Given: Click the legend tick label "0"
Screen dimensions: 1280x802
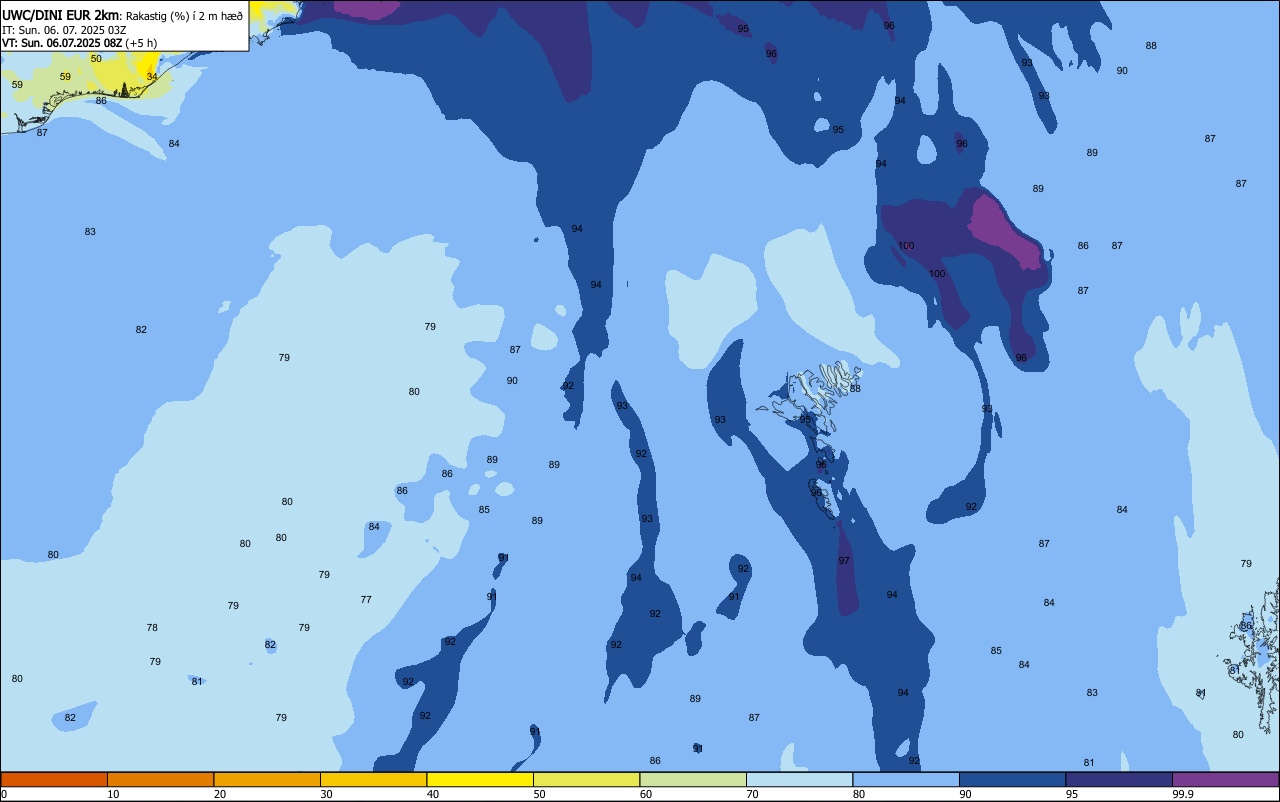Looking at the screenshot, I should click(x=4, y=794).
